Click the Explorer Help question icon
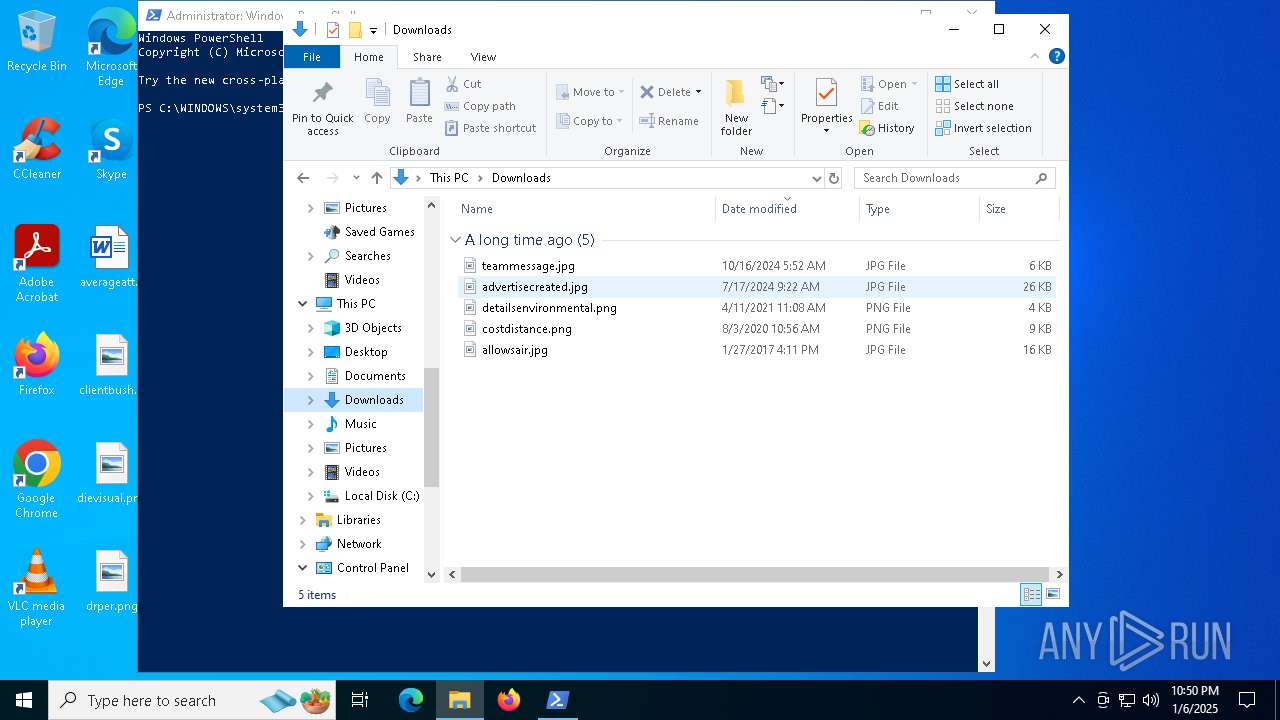1280x720 pixels. (1056, 56)
